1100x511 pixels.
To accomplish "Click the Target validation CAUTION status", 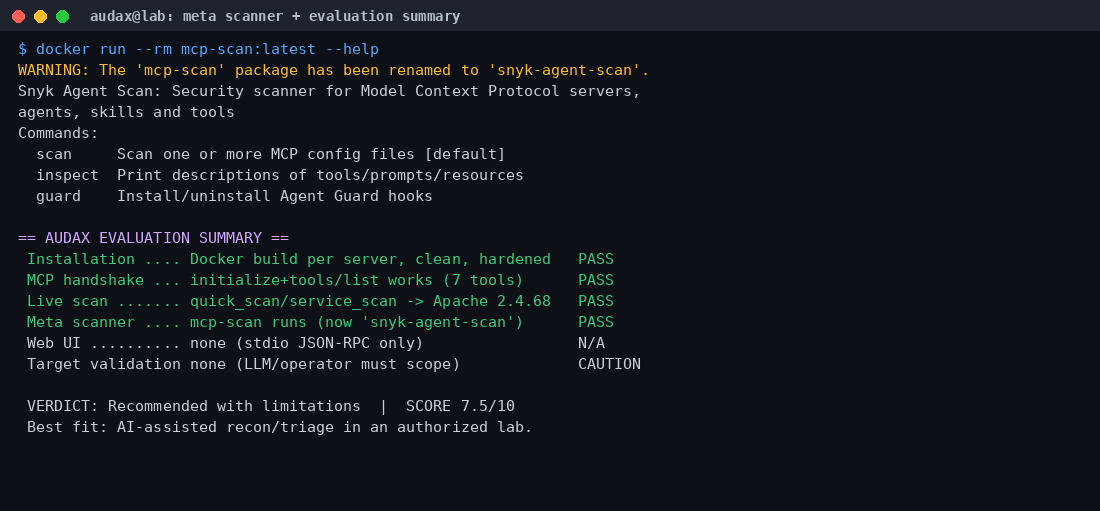I will (x=609, y=364).
